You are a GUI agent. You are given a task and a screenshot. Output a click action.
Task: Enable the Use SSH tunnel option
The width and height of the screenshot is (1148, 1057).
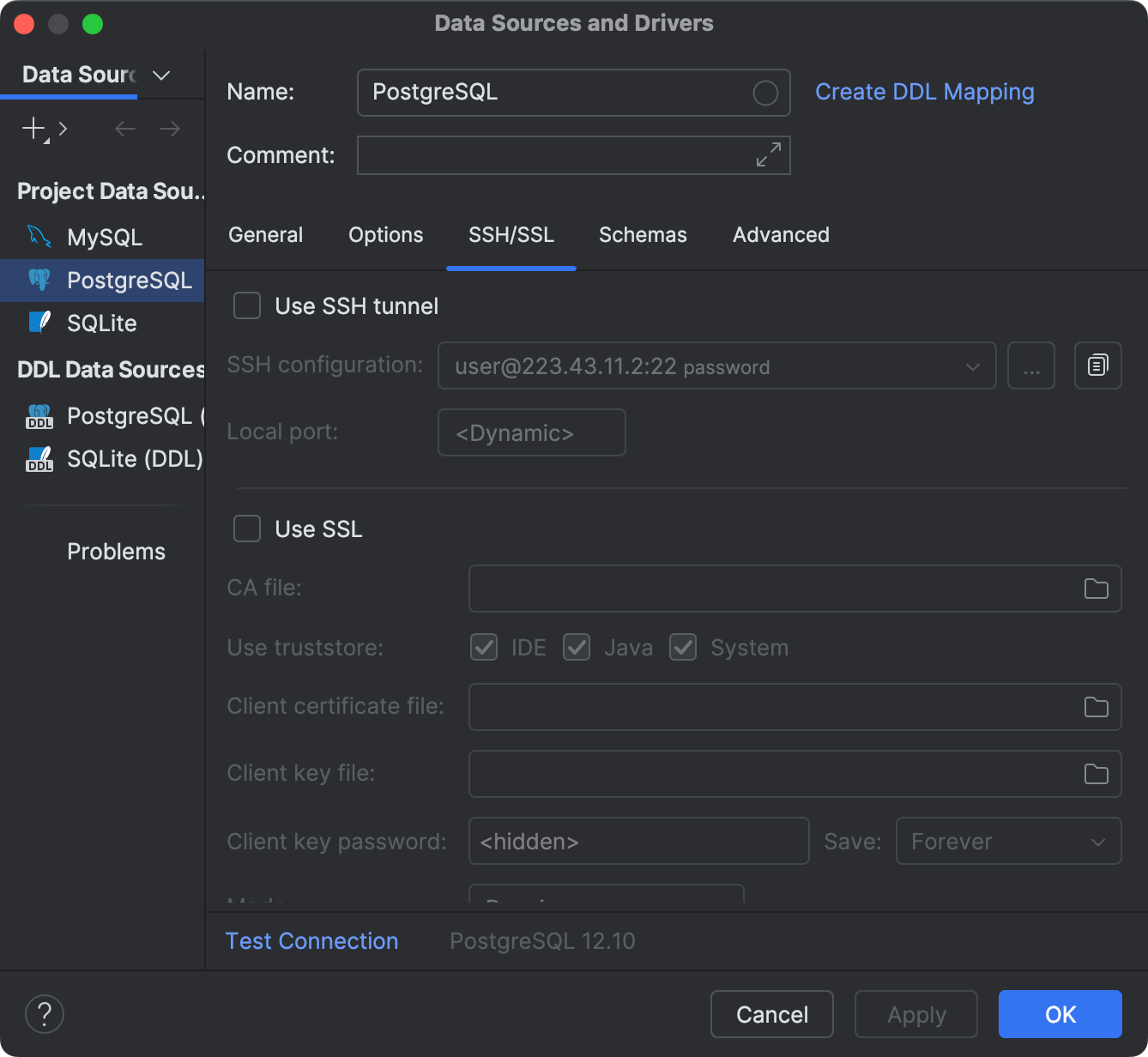(x=246, y=305)
